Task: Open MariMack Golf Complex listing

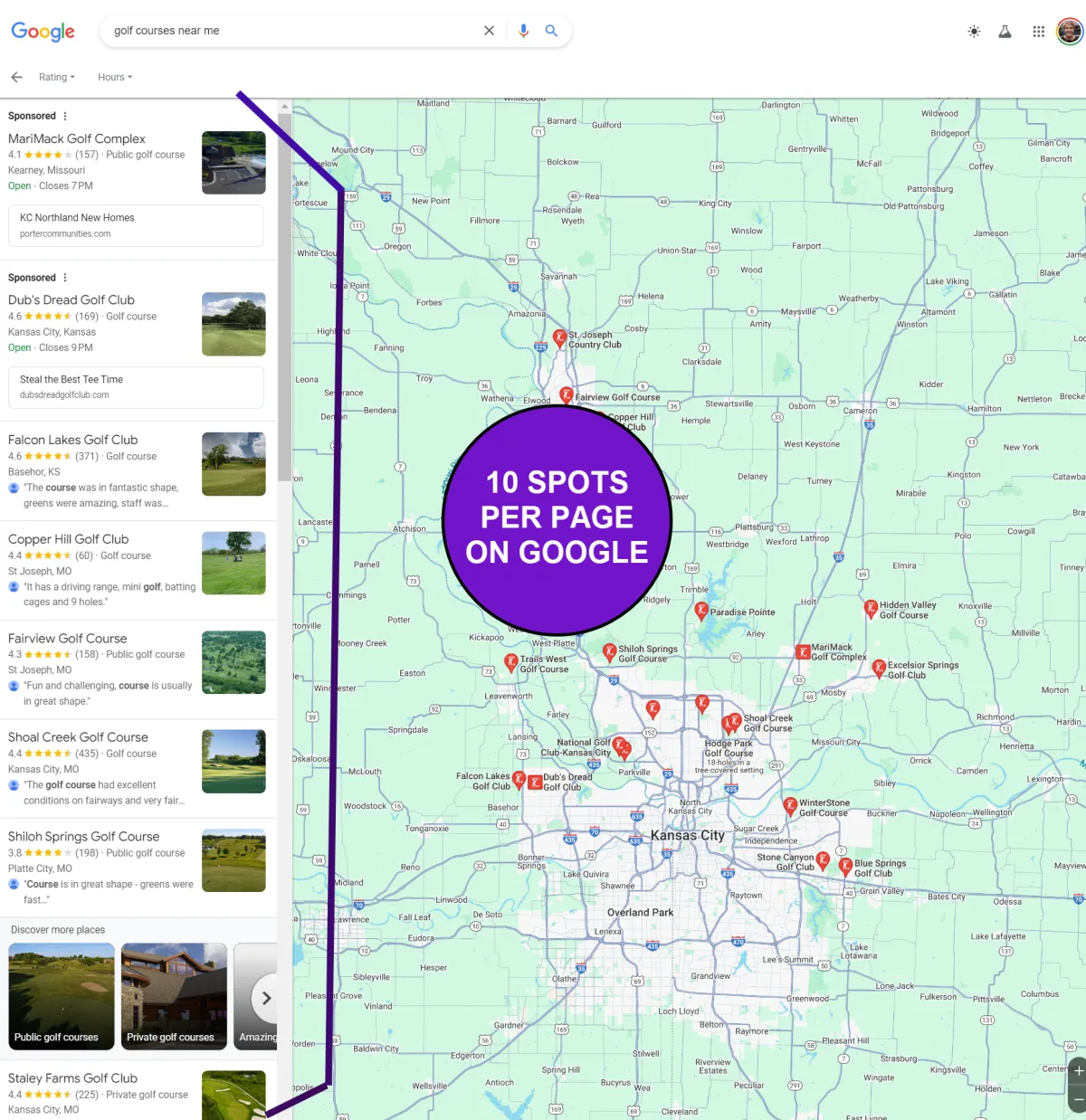Action: click(77, 138)
